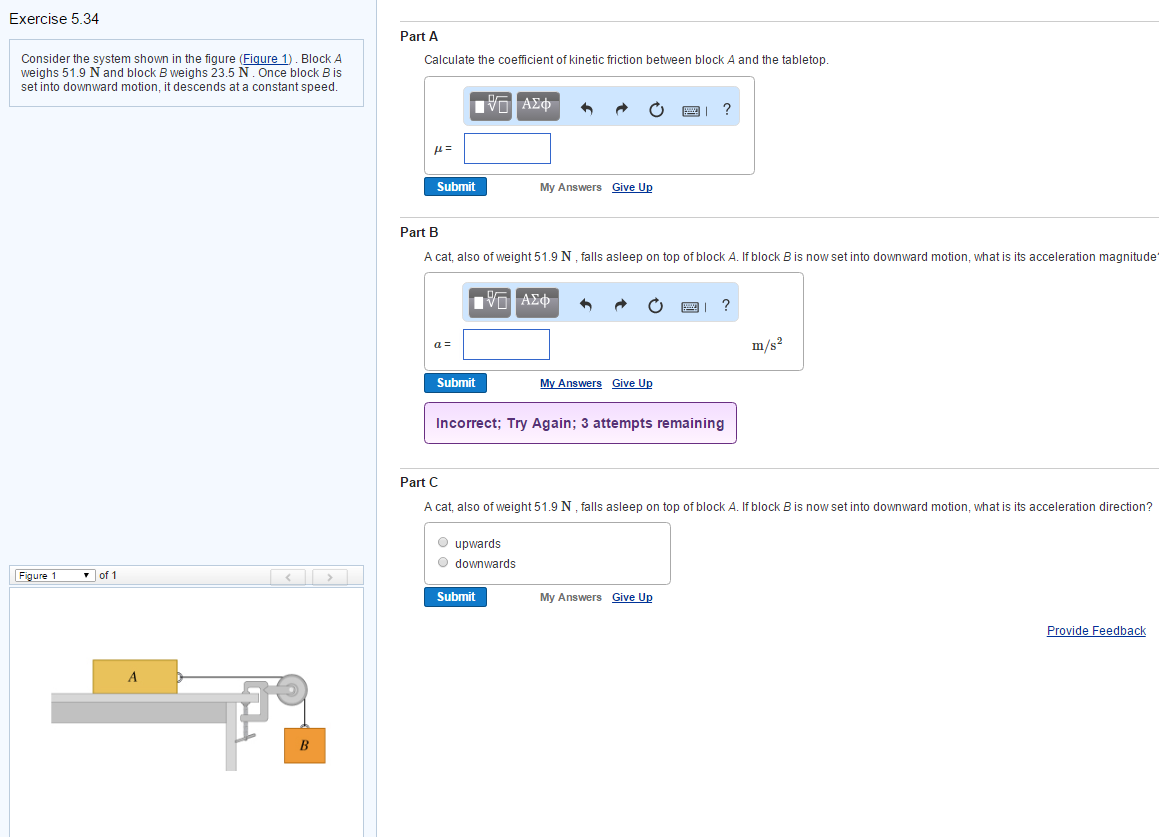Click the previous figure chevron arrow
Image resolution: width=1159 pixels, height=837 pixels.
[x=288, y=577]
